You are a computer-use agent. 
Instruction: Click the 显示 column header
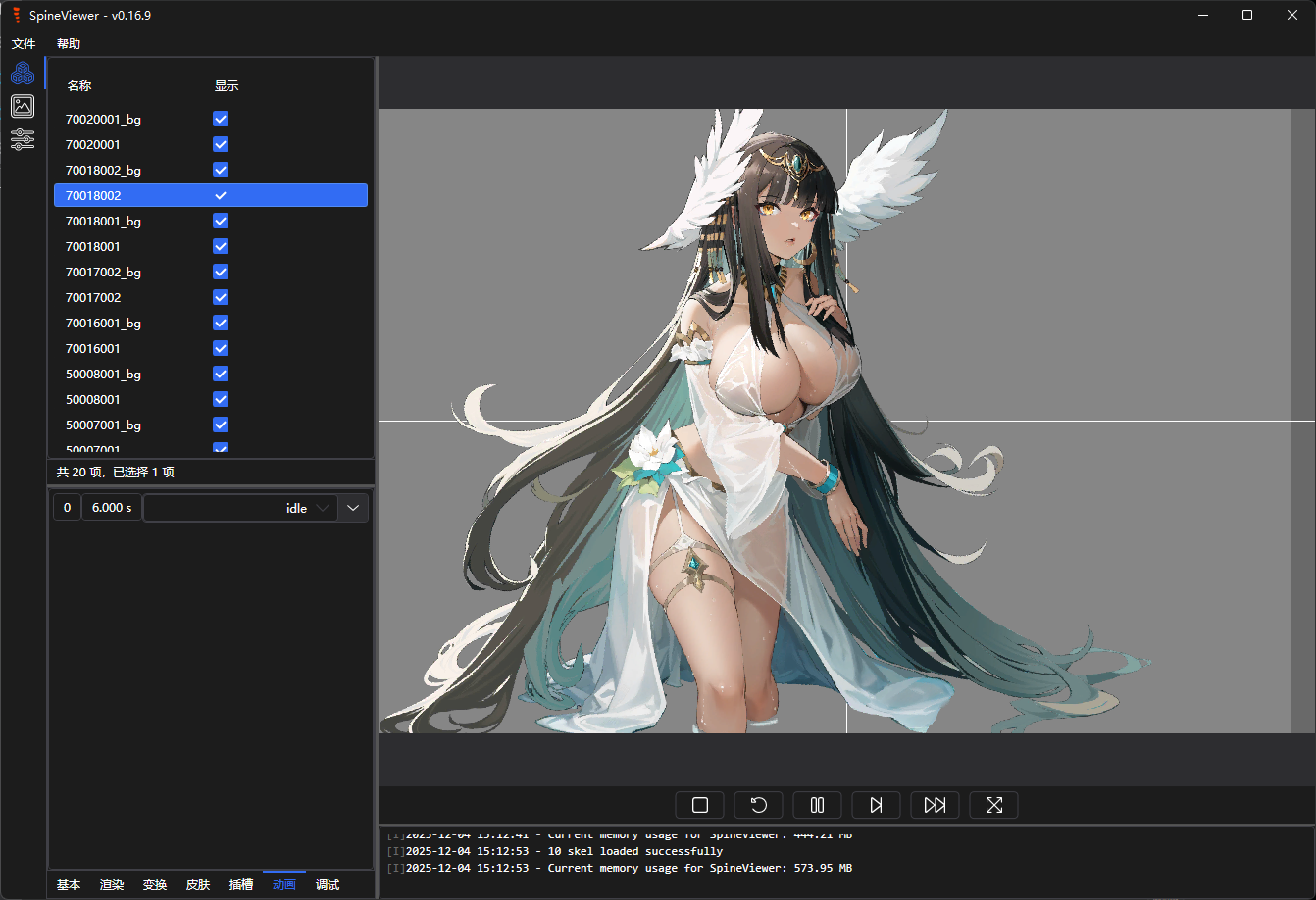[227, 85]
